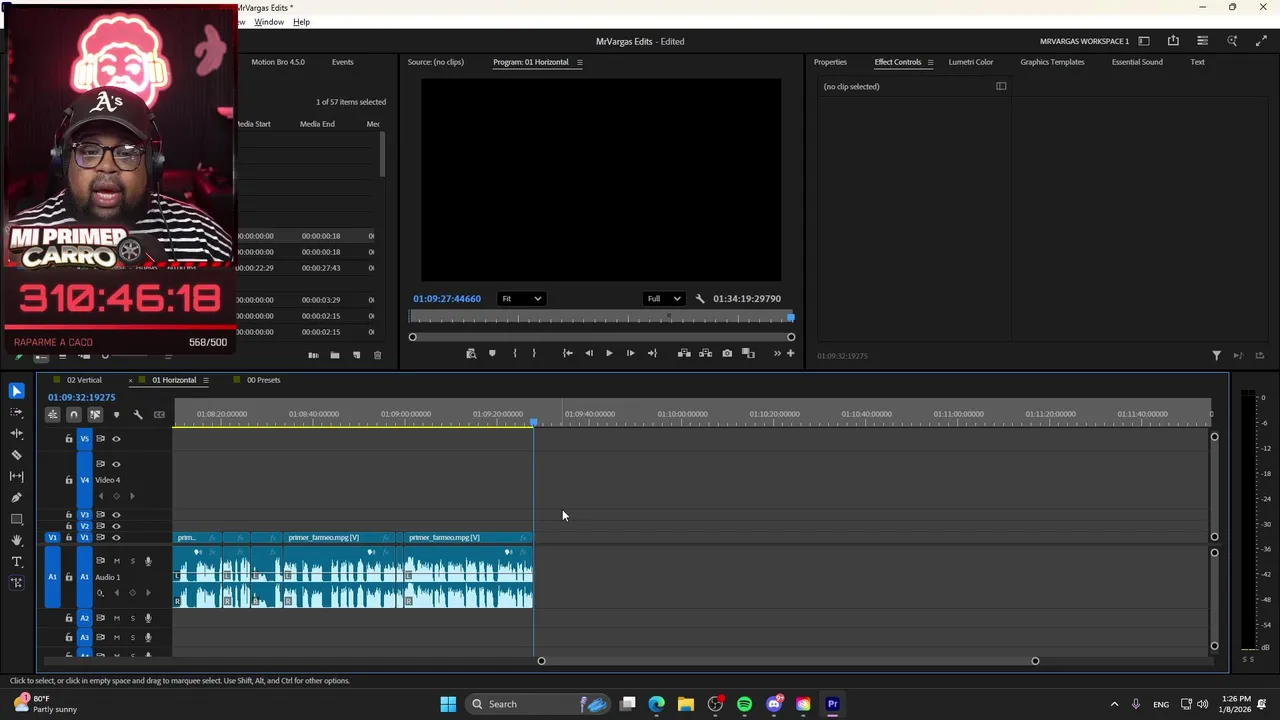The image size is (1280, 720).
Task: Switch to the Essential Sound tab
Action: pos(1137,62)
